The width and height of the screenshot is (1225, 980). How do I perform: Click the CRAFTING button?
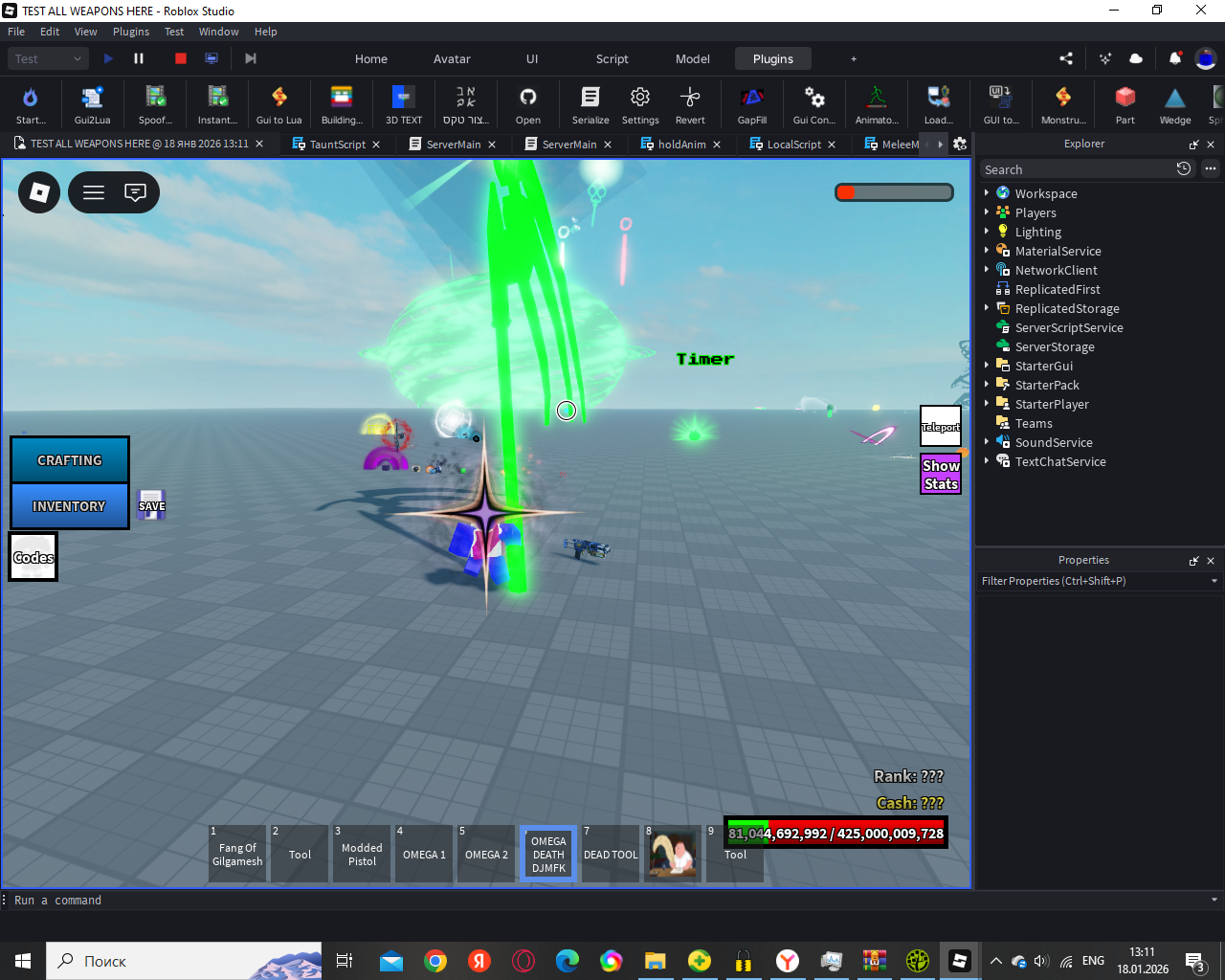click(x=70, y=460)
